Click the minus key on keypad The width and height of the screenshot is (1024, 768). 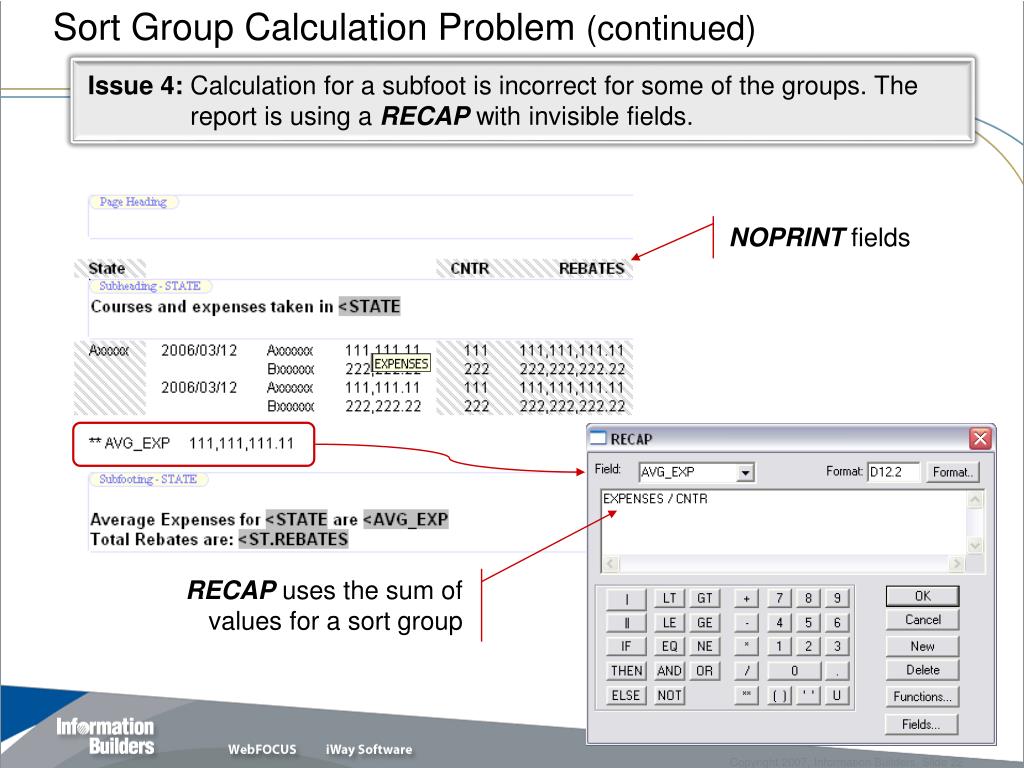click(746, 622)
